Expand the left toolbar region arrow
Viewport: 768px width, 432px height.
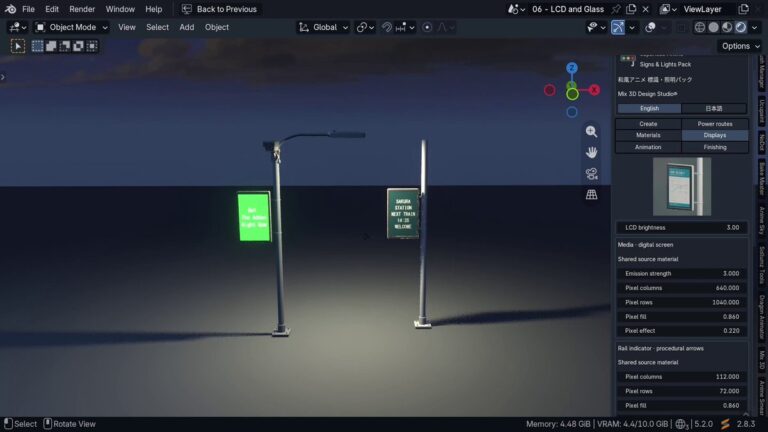[3, 77]
